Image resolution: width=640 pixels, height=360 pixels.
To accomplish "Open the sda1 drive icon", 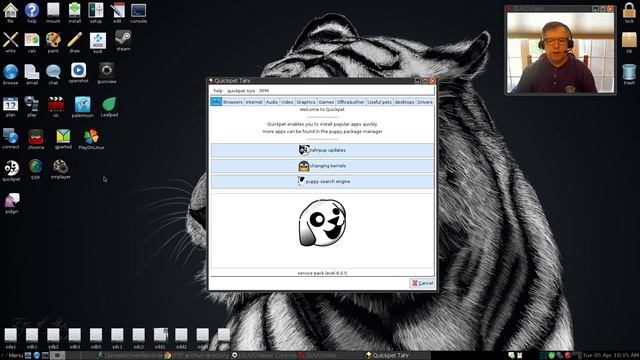I will pyautogui.click(x=11, y=338).
